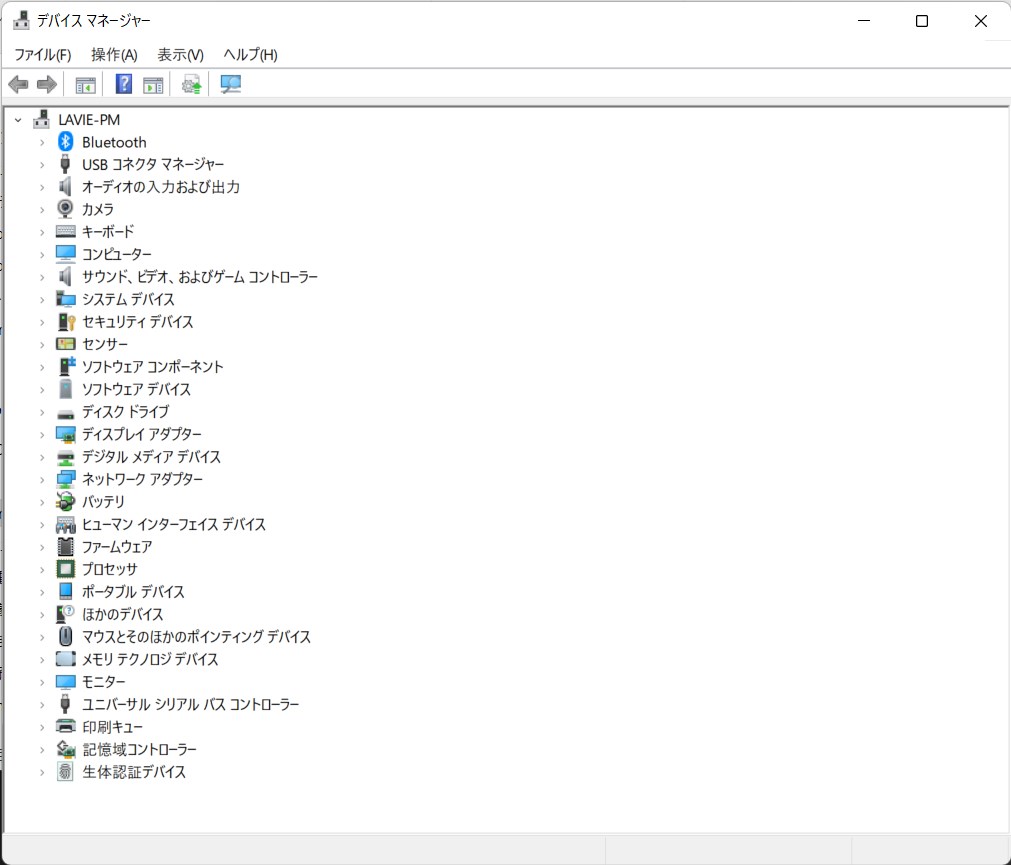Maximize the デバイス マネージャー window
The width and height of the screenshot is (1011, 865).
pyautogui.click(x=922, y=21)
